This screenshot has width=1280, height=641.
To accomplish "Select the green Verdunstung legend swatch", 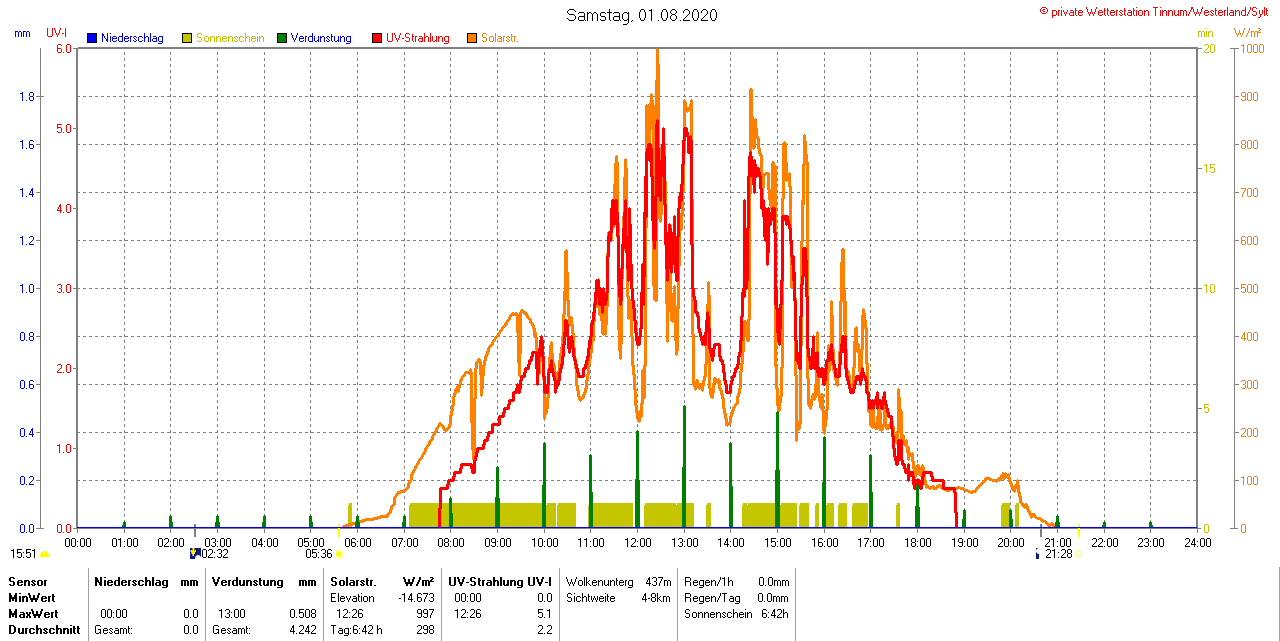I will tap(282, 38).
